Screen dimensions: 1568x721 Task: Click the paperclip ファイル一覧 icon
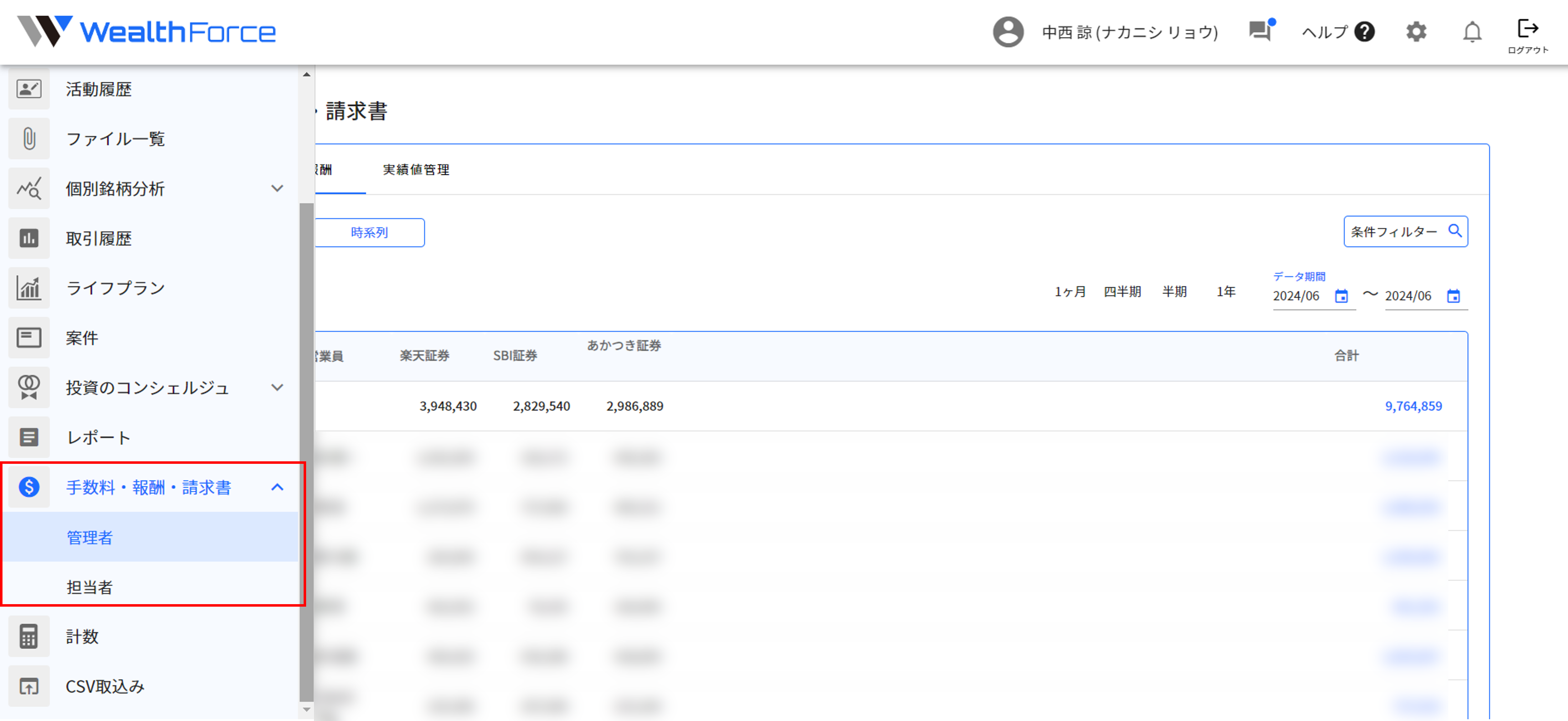(x=29, y=139)
